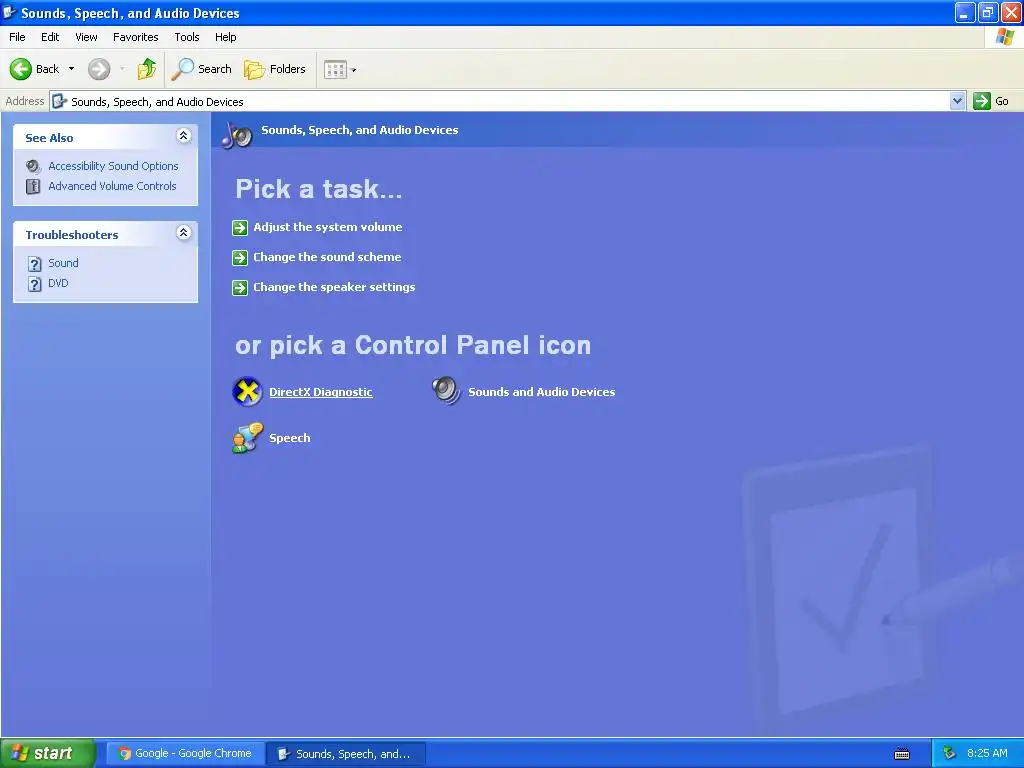Viewport: 1024px width, 768px height.
Task: Click the system tray network icon
Action: pyautogui.click(x=949, y=754)
